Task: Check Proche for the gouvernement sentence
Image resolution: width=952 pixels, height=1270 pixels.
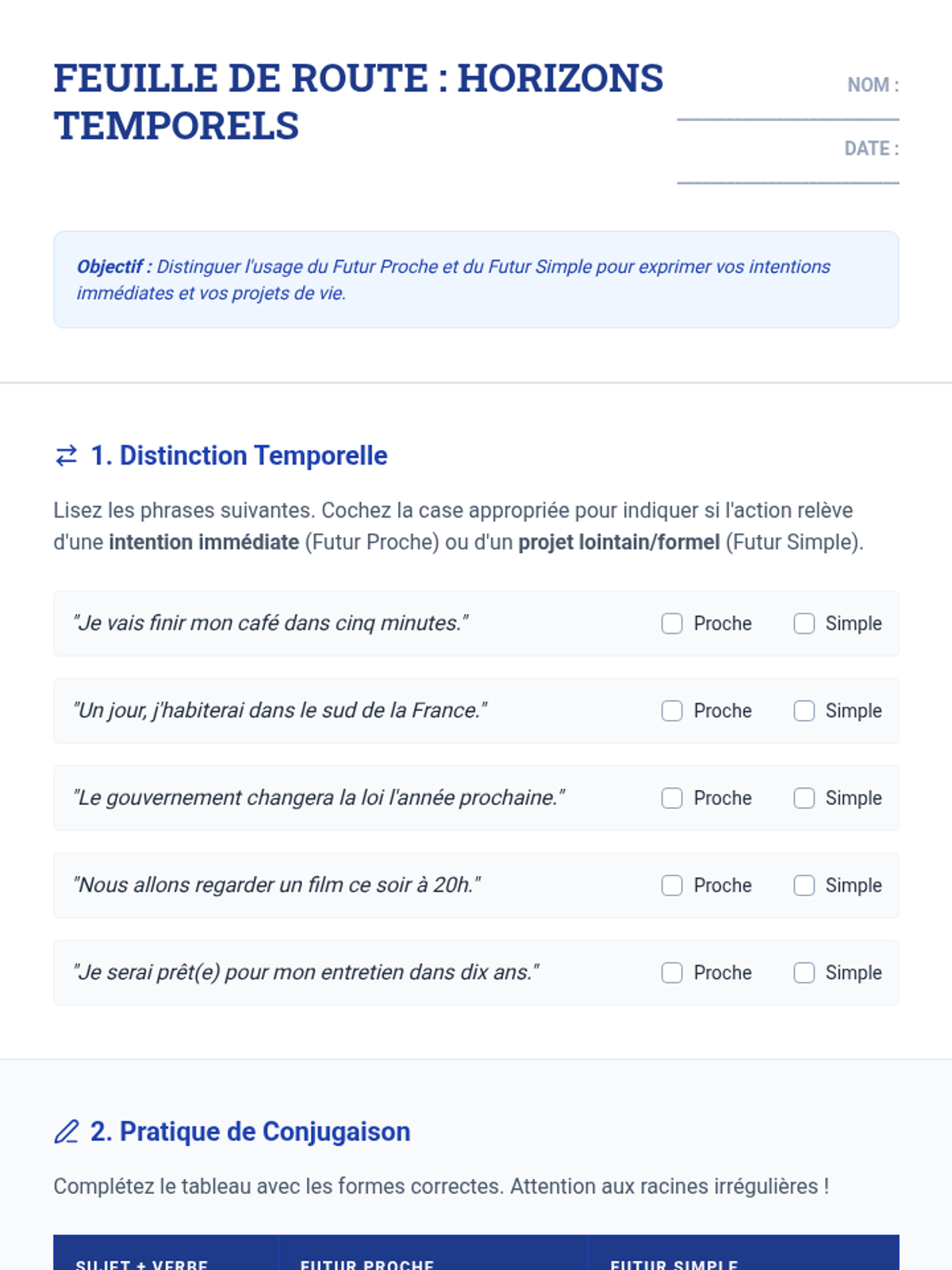Action: point(672,799)
